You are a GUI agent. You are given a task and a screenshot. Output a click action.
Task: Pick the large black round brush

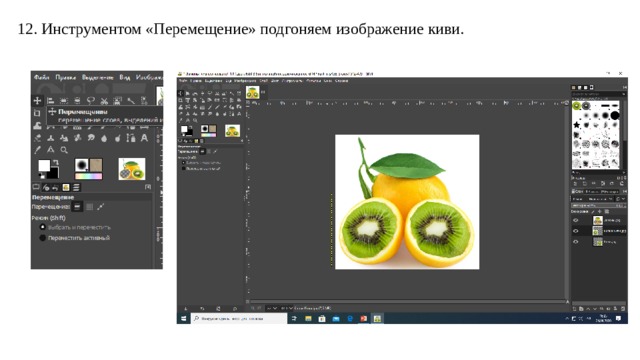(x=615, y=116)
